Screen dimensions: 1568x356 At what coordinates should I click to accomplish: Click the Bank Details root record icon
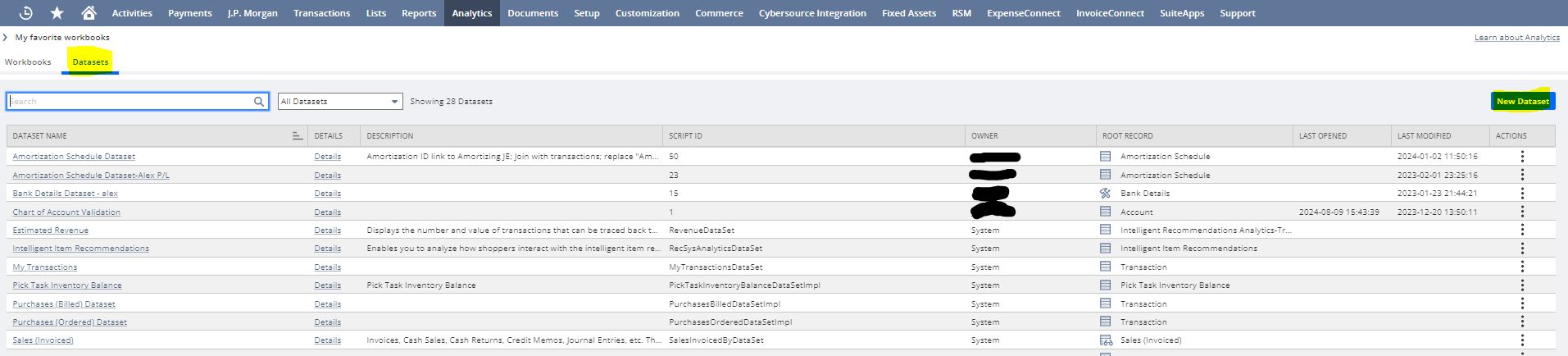(1105, 194)
